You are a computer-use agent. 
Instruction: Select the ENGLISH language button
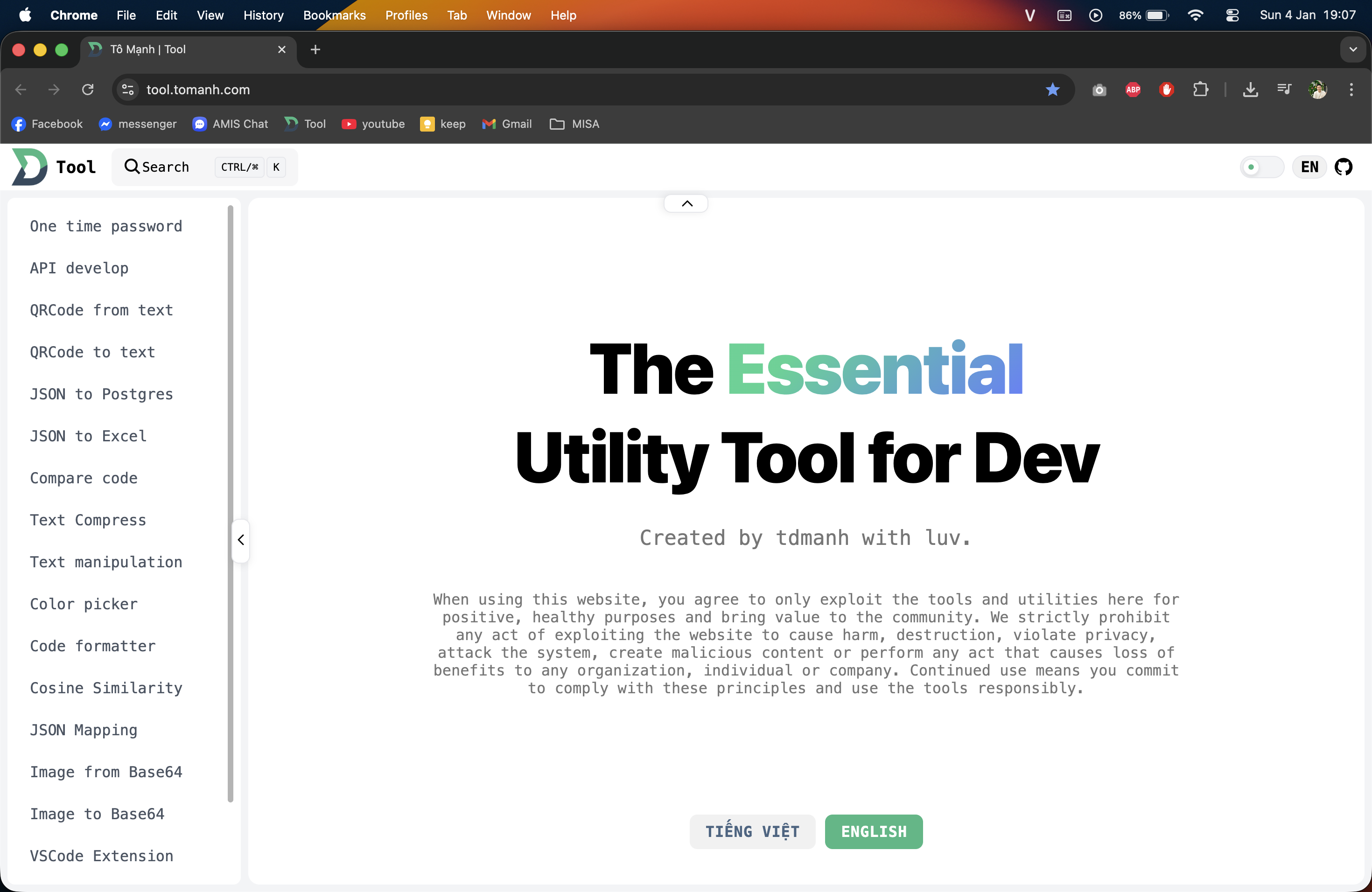coord(873,831)
